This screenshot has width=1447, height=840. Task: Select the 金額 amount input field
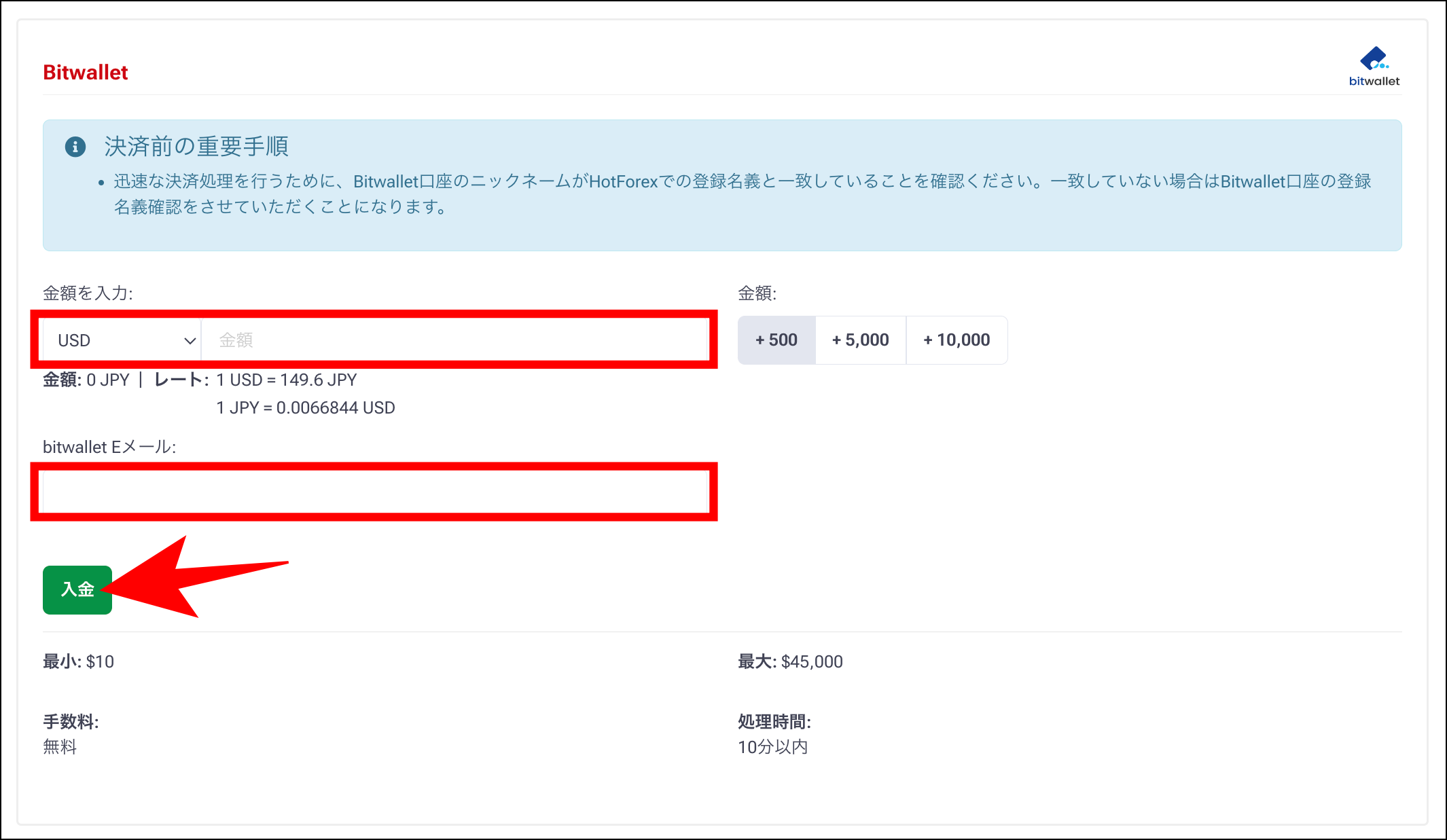click(x=455, y=340)
